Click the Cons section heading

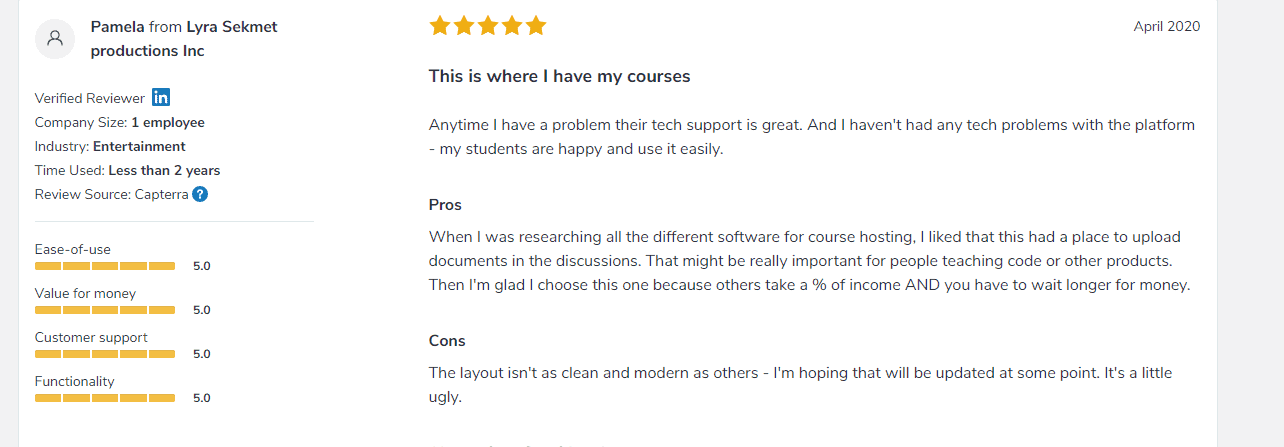(447, 341)
